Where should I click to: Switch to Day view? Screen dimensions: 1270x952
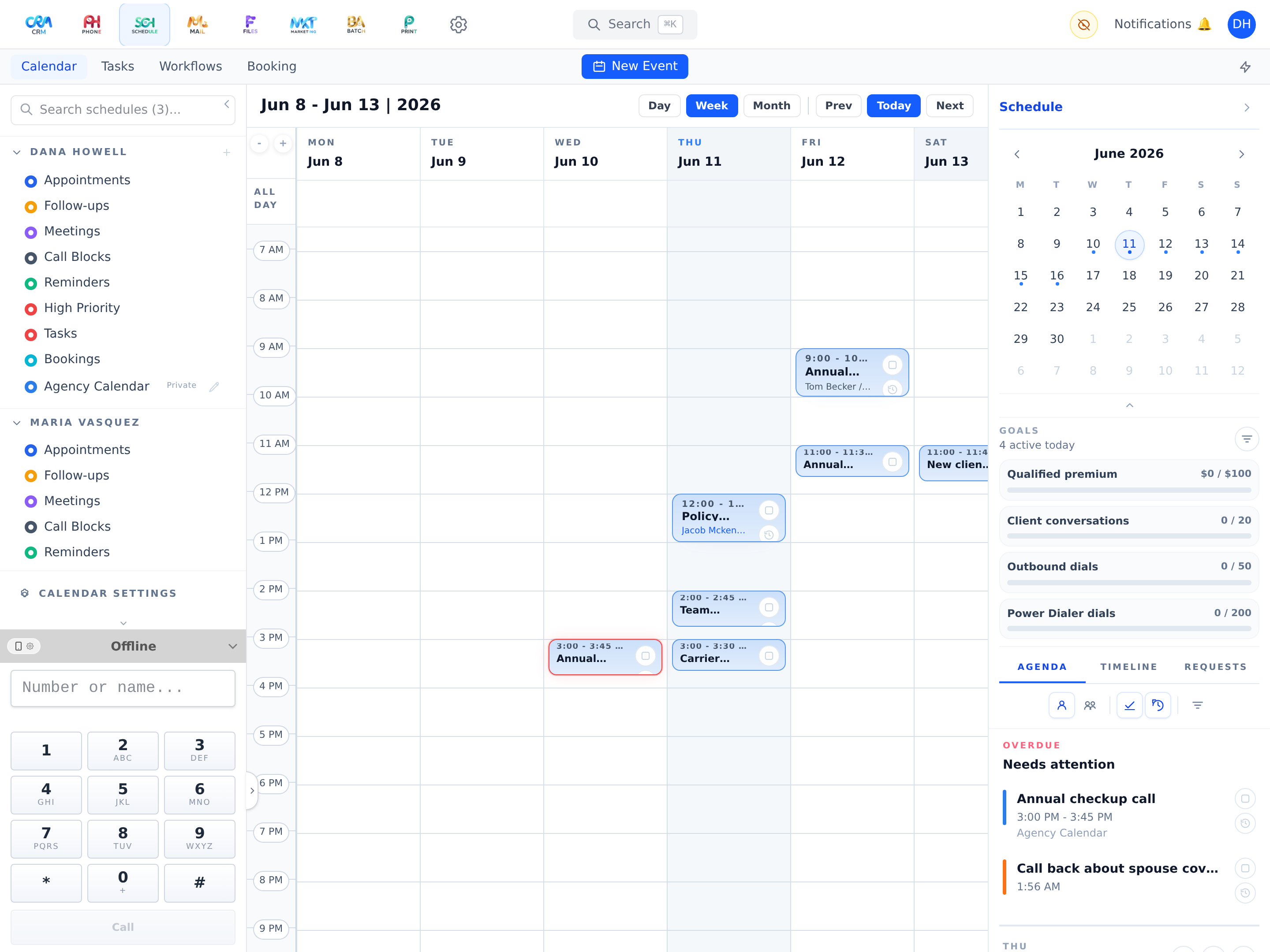click(659, 106)
